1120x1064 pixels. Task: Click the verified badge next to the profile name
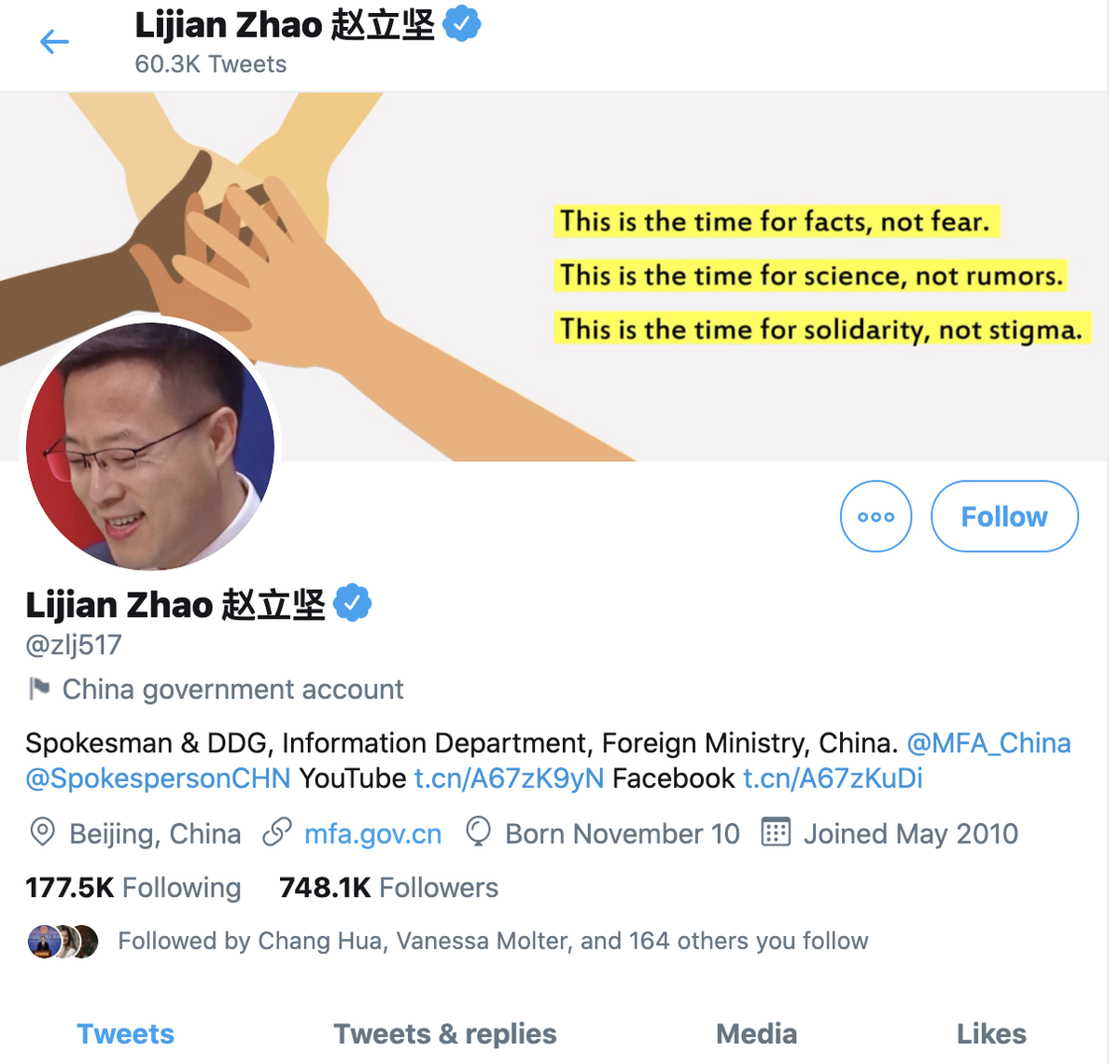click(352, 604)
